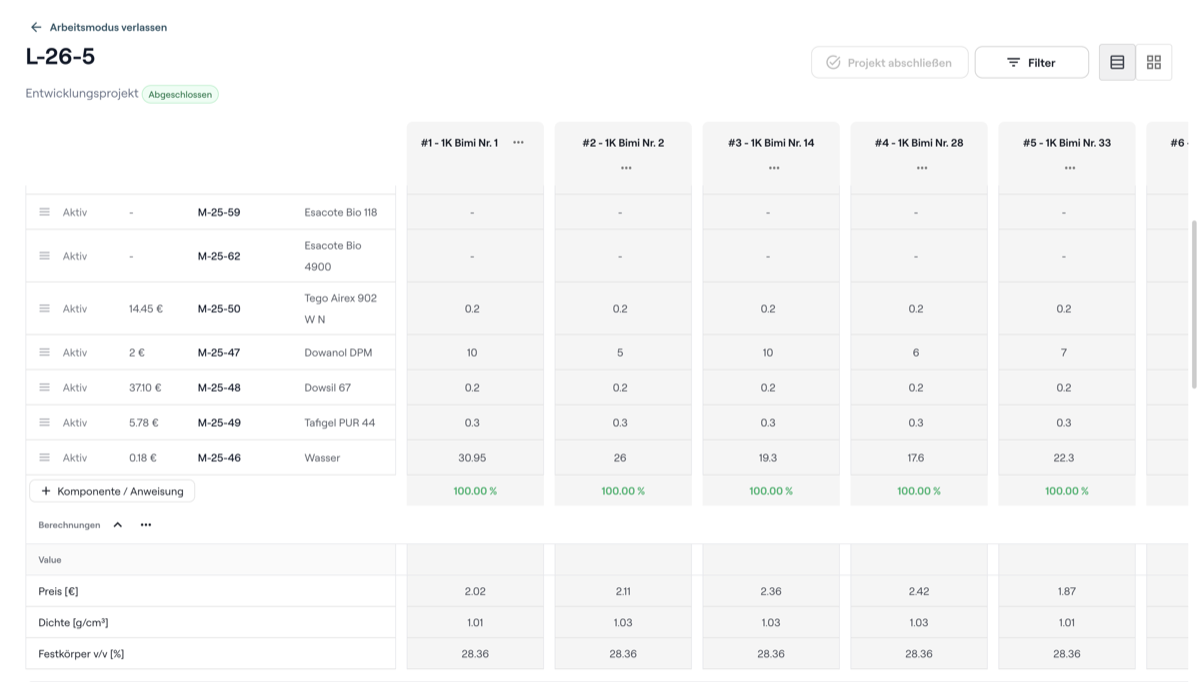Open material M-25-50 link
The image size is (1200, 682).
(x=219, y=309)
